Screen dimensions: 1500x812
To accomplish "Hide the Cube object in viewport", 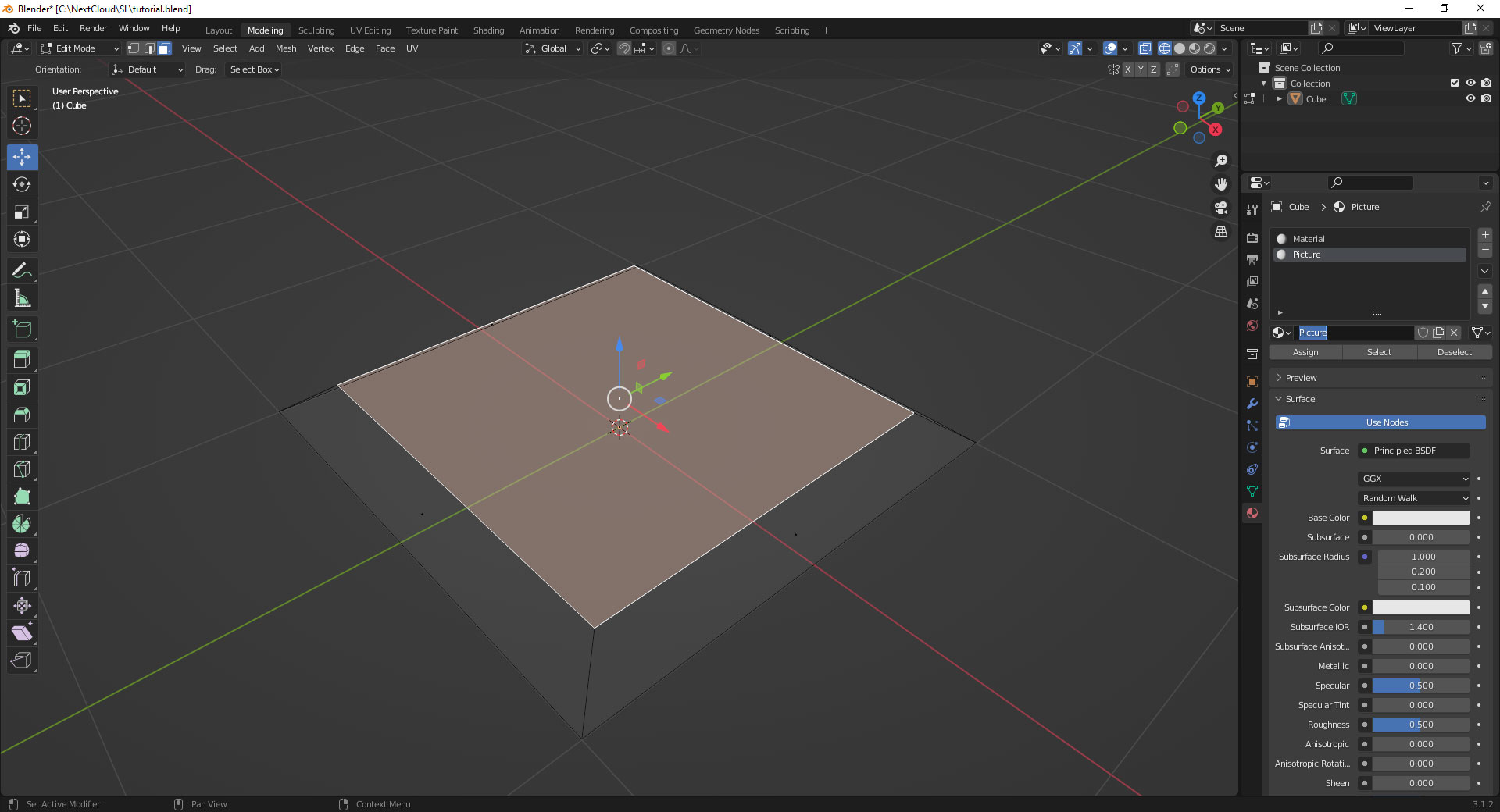I will click(1470, 99).
